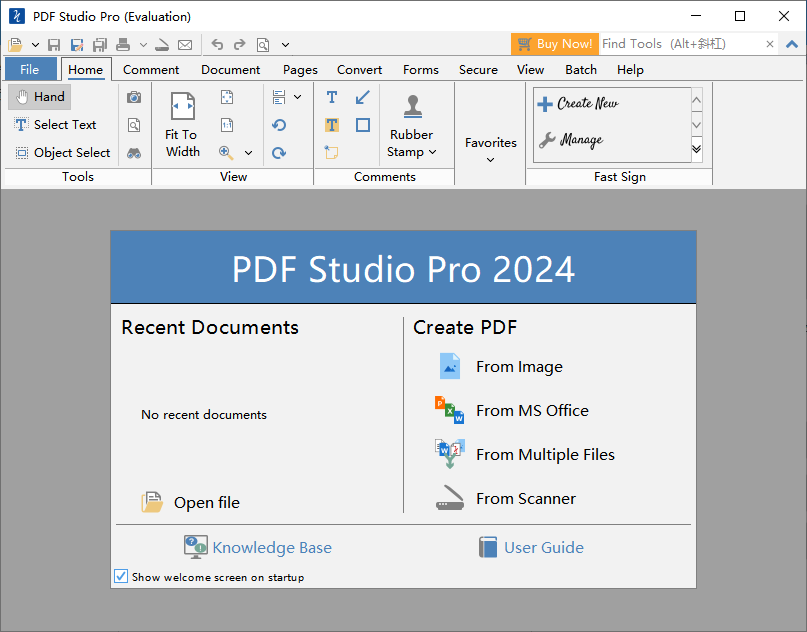Click the Redo arrow icon
This screenshot has width=807, height=632.
240,45
